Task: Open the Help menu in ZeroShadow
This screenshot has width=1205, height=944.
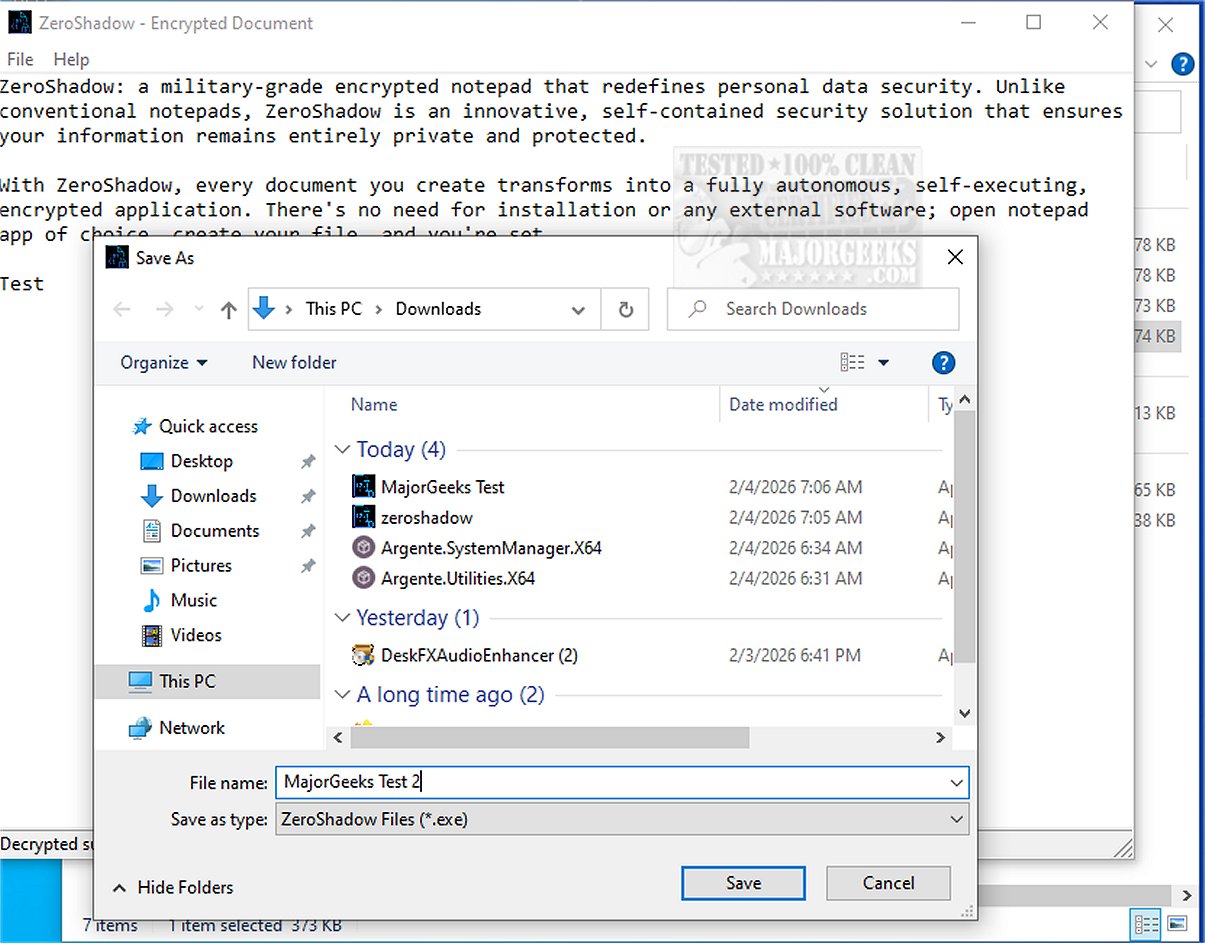Action: (x=71, y=59)
